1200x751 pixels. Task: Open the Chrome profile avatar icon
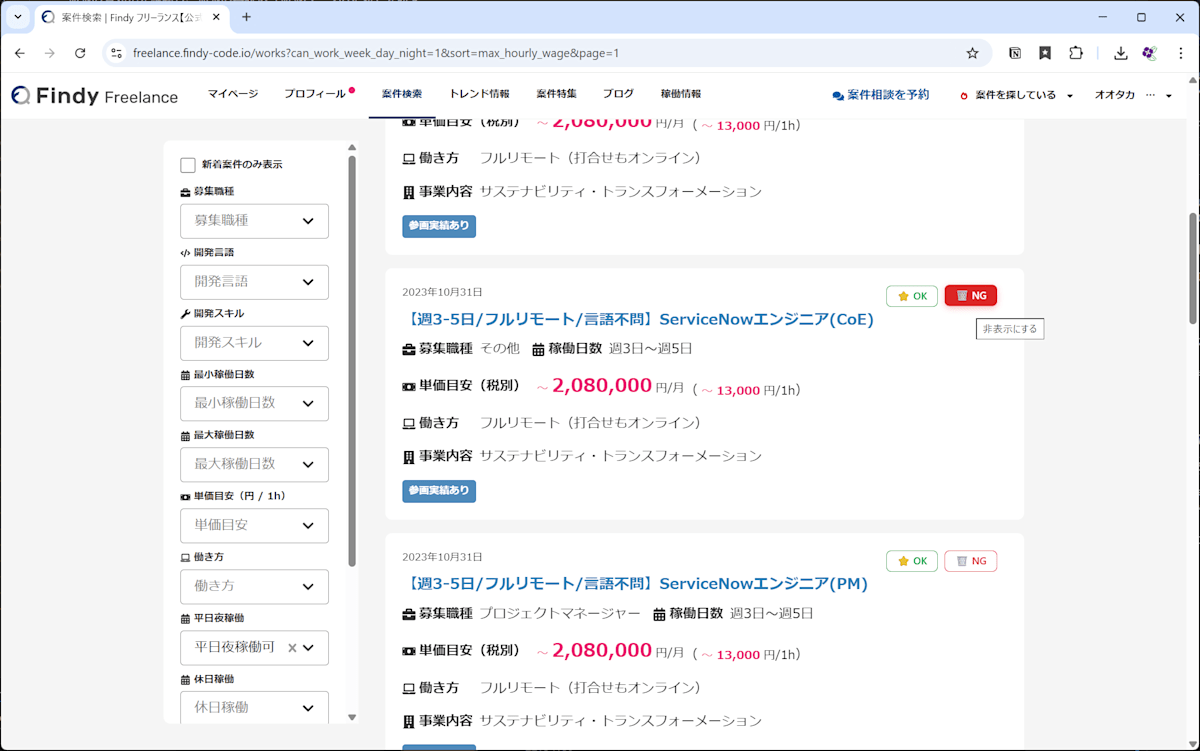click(1150, 53)
